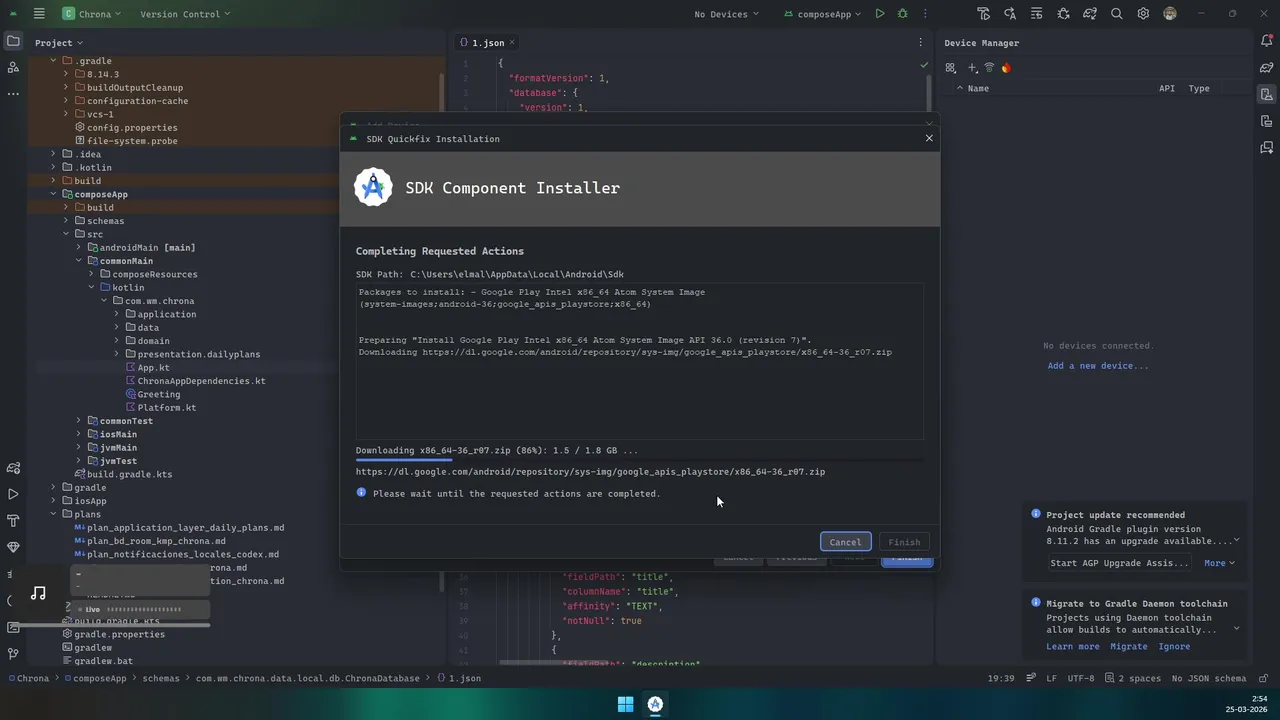Image resolution: width=1280 pixels, height=720 pixels.
Task: Open the gem icon tool window on left sidebar
Action: (13, 547)
